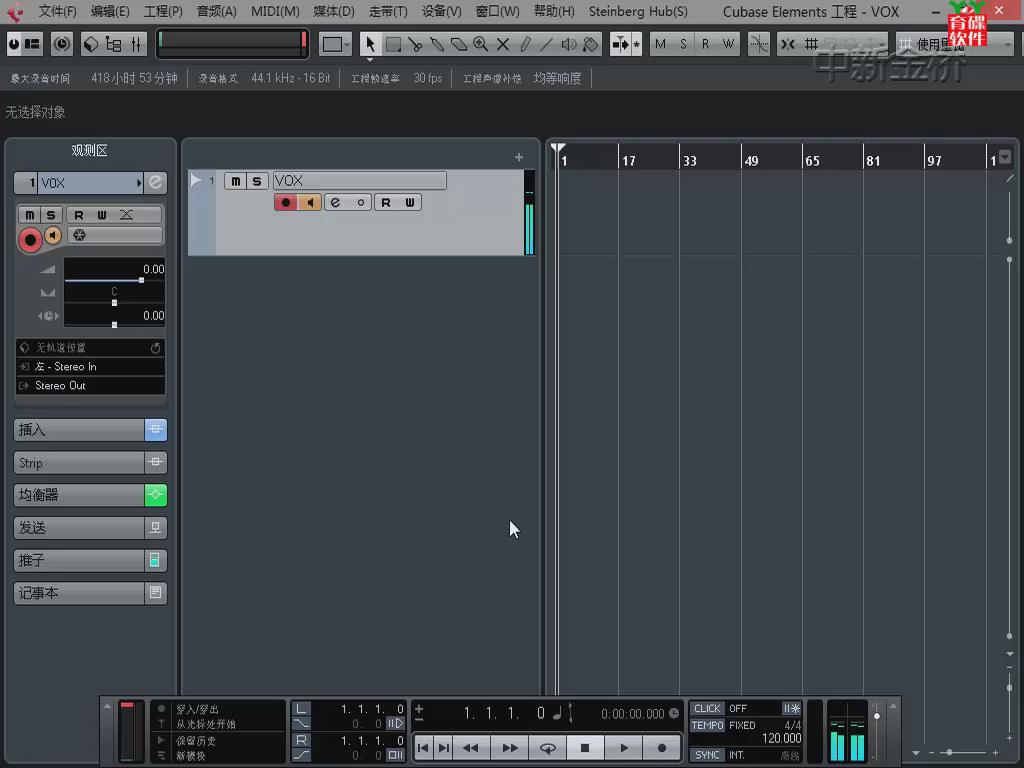Toggle Mute on VOX track in track list
This screenshot has height=768, width=1024.
point(235,181)
